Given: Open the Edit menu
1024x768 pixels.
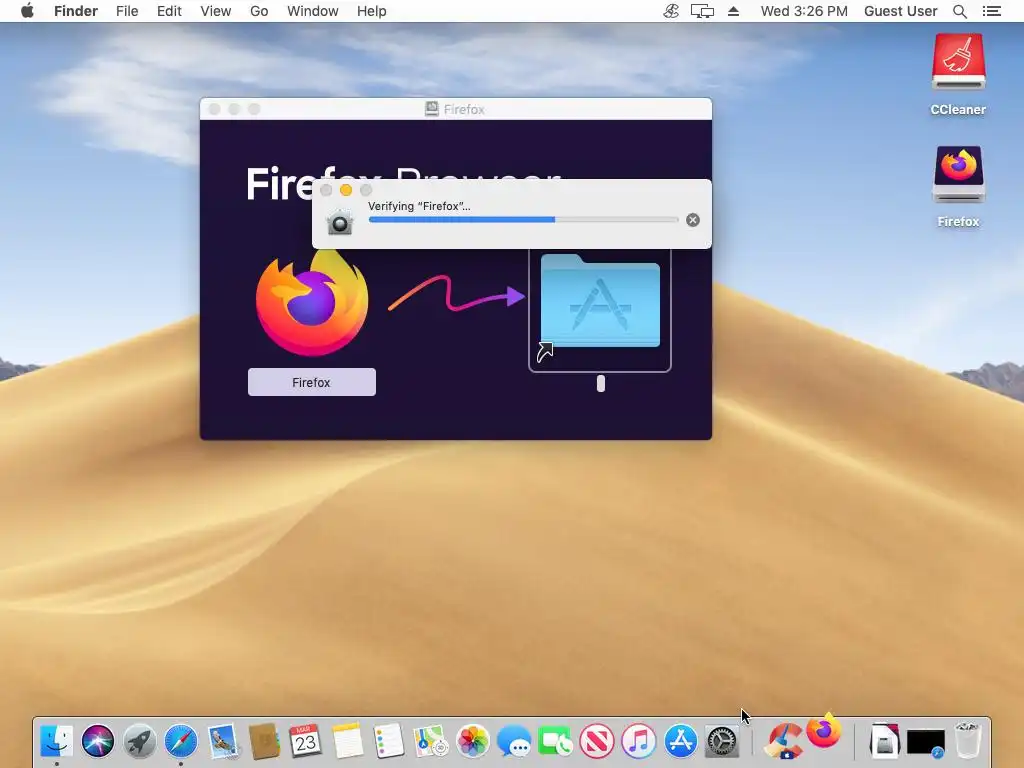Looking at the screenshot, I should pos(169,11).
